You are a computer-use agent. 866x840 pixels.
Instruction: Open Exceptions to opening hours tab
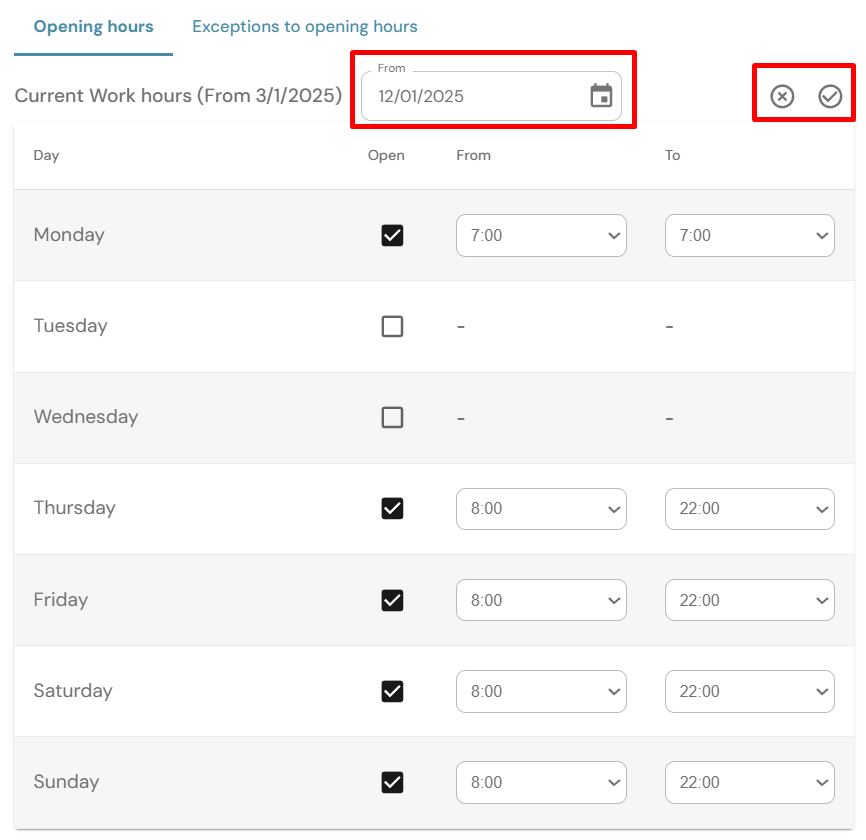tap(305, 27)
